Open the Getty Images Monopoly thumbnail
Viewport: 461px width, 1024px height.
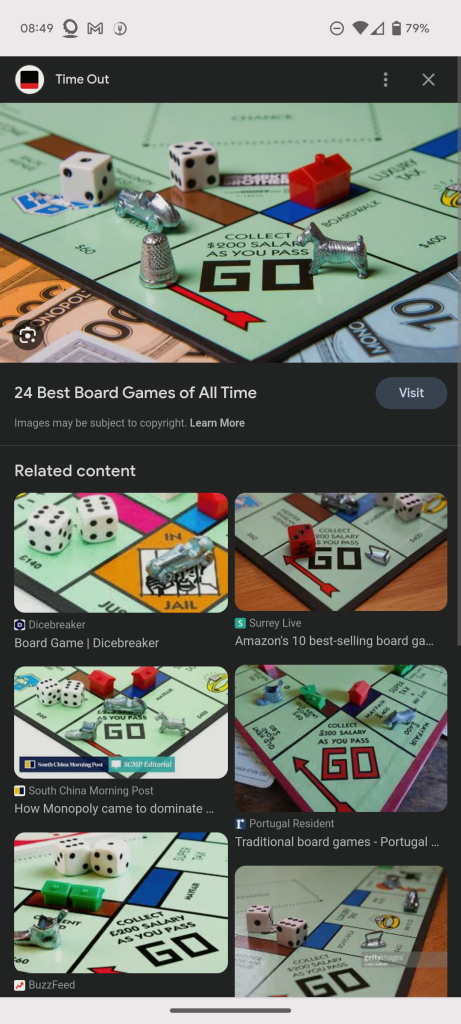[x=341, y=931]
